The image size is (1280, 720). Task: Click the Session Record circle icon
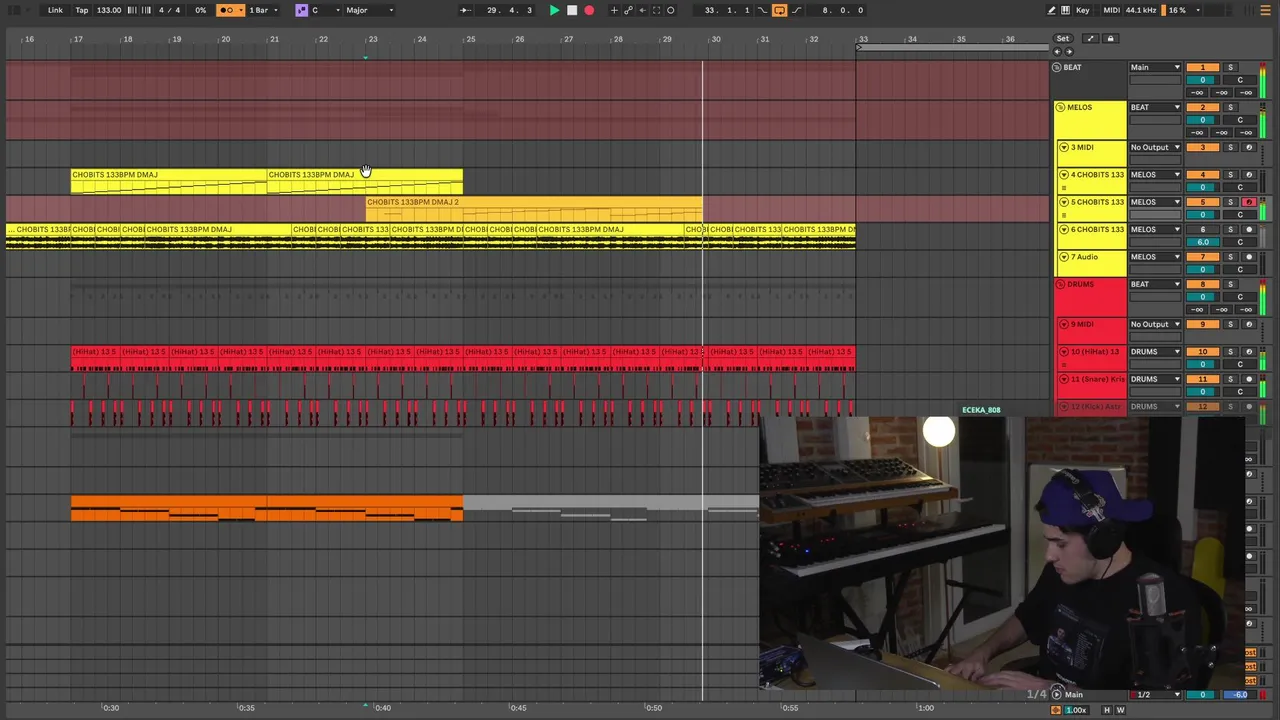tap(671, 10)
